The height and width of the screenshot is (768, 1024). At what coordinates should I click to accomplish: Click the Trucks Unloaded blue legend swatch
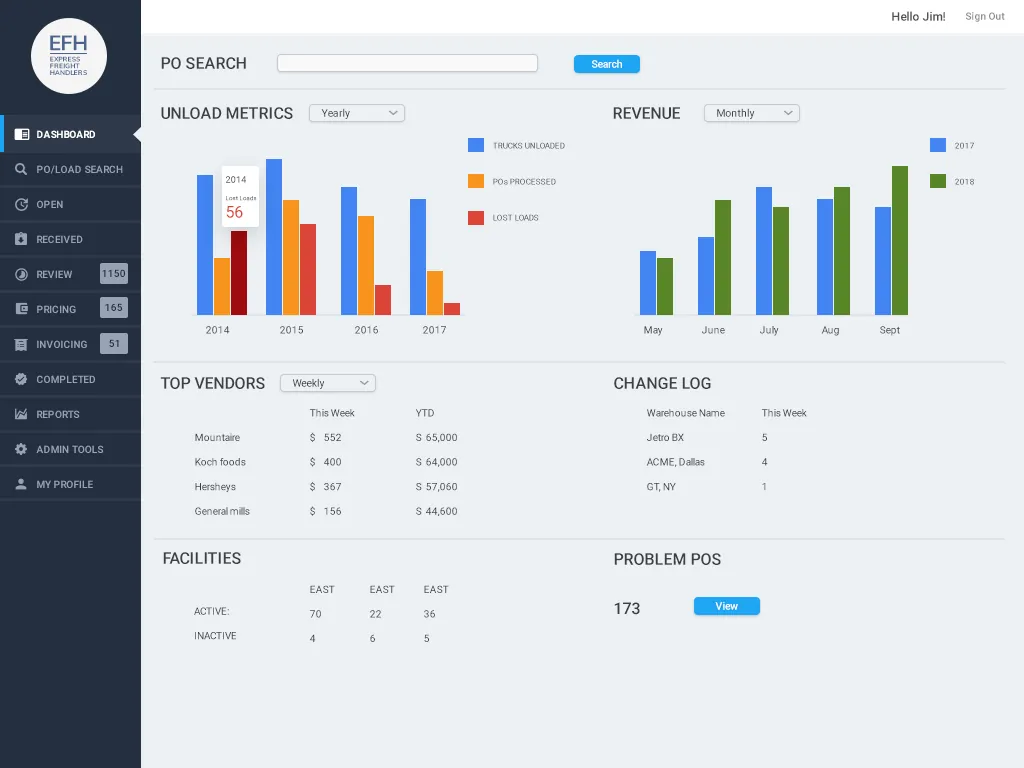tap(476, 145)
